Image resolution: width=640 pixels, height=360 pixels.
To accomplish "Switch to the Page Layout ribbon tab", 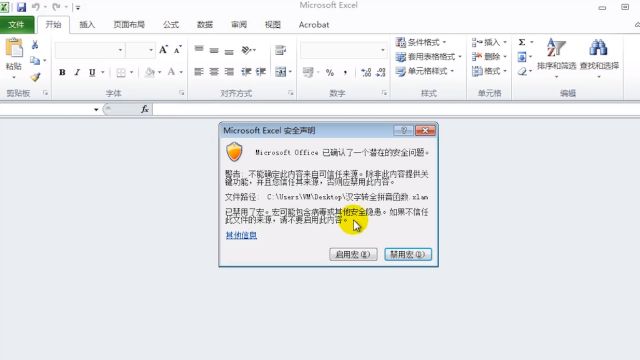I will pyautogui.click(x=129, y=24).
